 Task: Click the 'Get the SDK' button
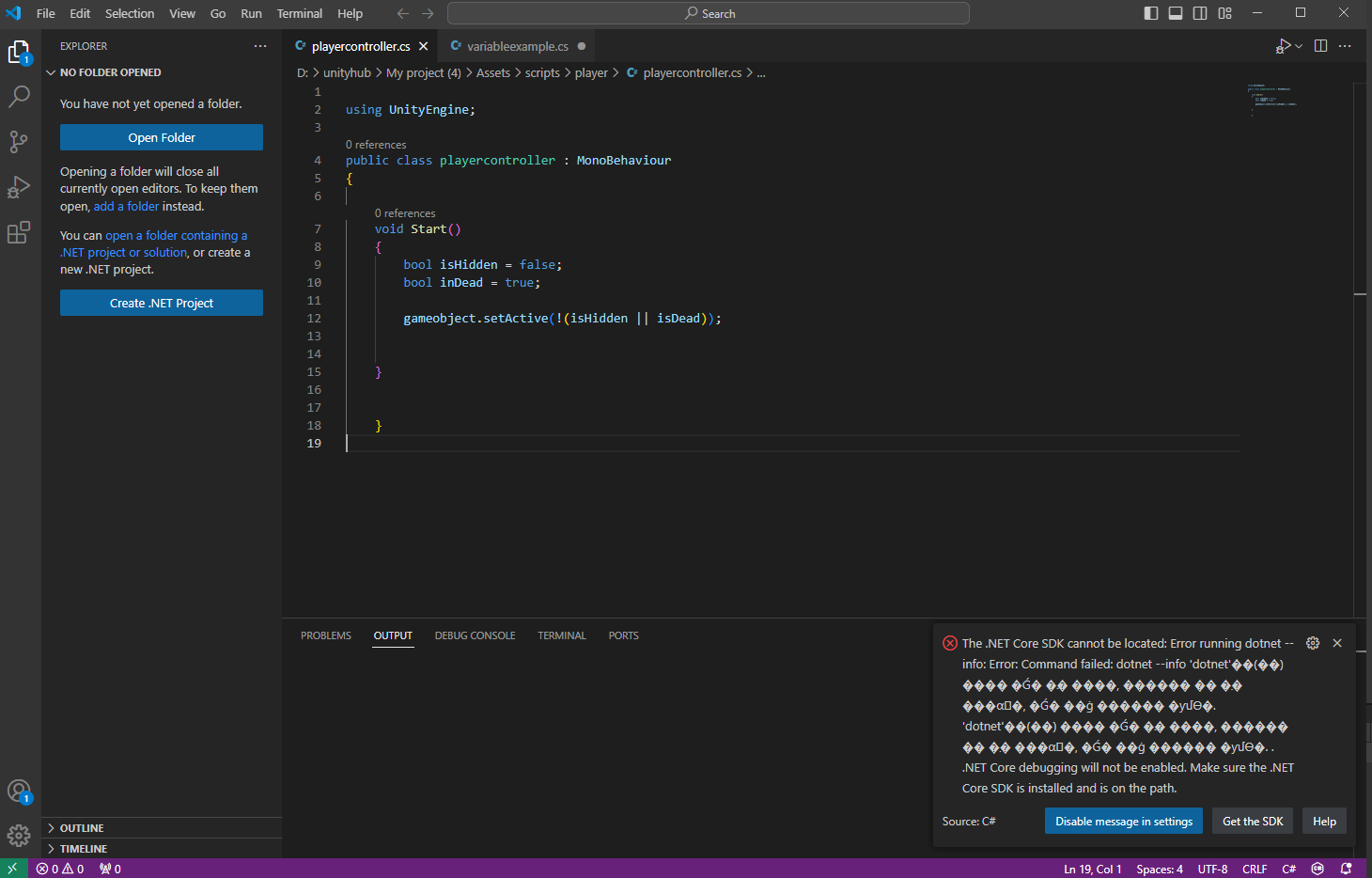click(1253, 821)
